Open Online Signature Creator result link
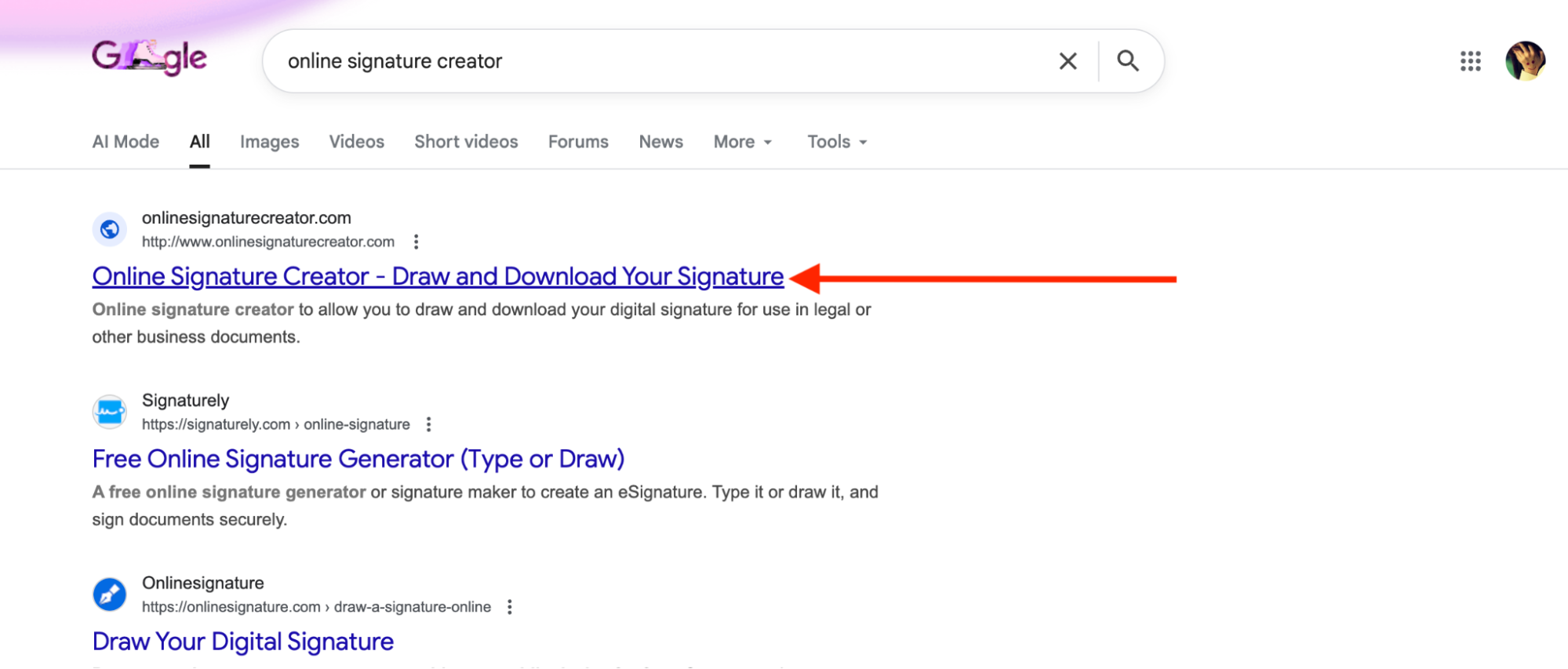 coord(438,277)
